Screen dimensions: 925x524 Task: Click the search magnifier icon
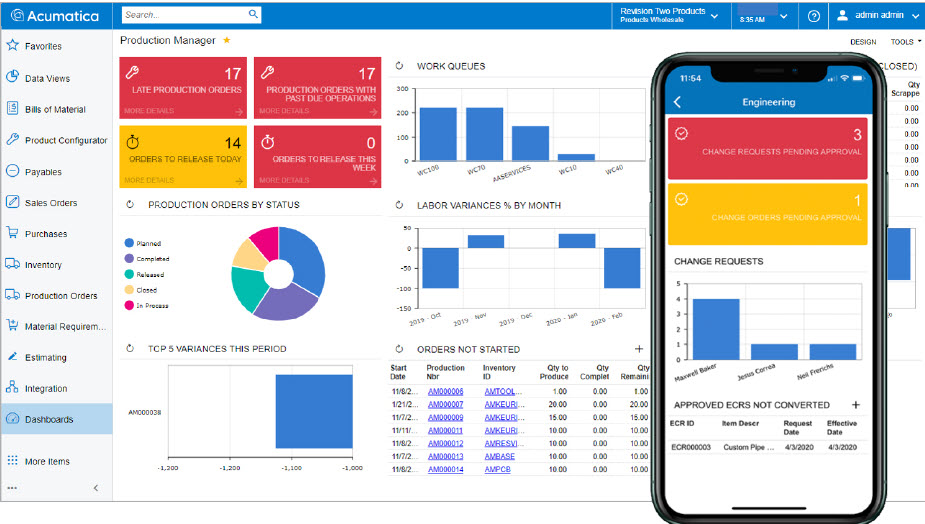click(253, 14)
